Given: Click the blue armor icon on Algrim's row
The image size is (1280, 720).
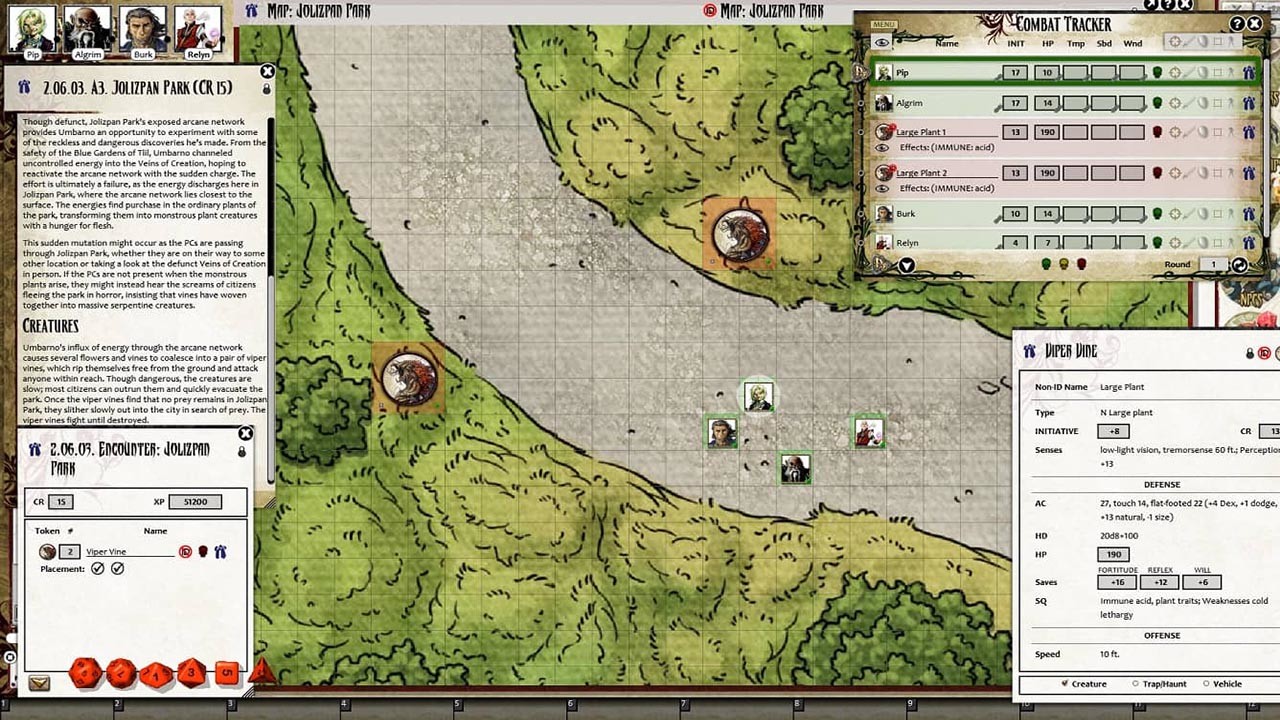Looking at the screenshot, I should point(1248,103).
